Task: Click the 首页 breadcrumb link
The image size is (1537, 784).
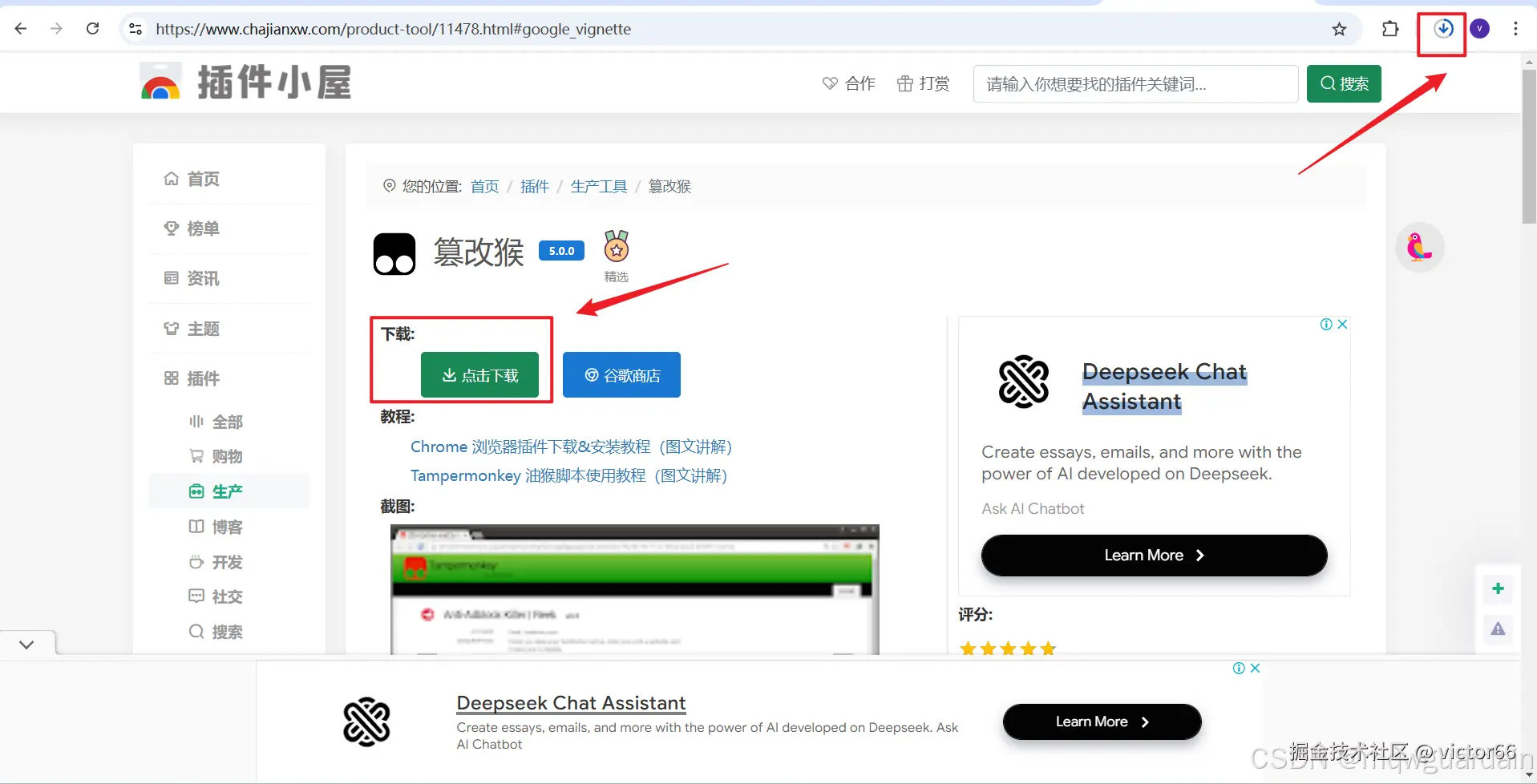Action: tap(484, 186)
